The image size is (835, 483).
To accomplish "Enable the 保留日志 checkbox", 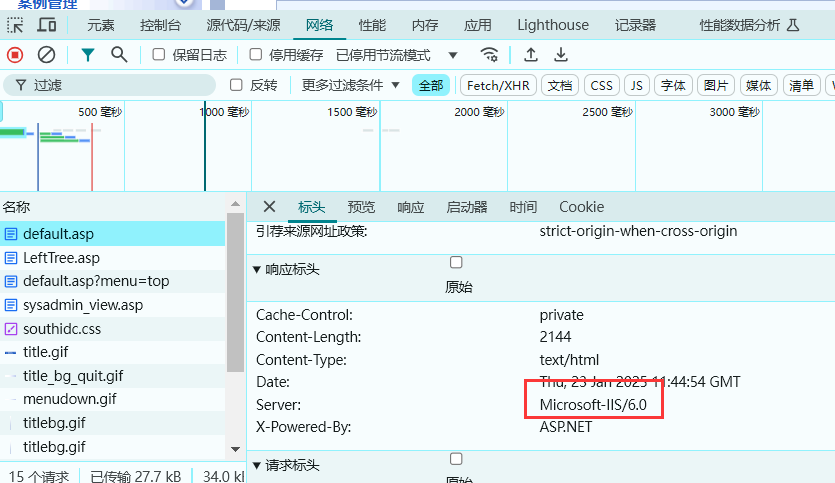I will pyautogui.click(x=159, y=55).
